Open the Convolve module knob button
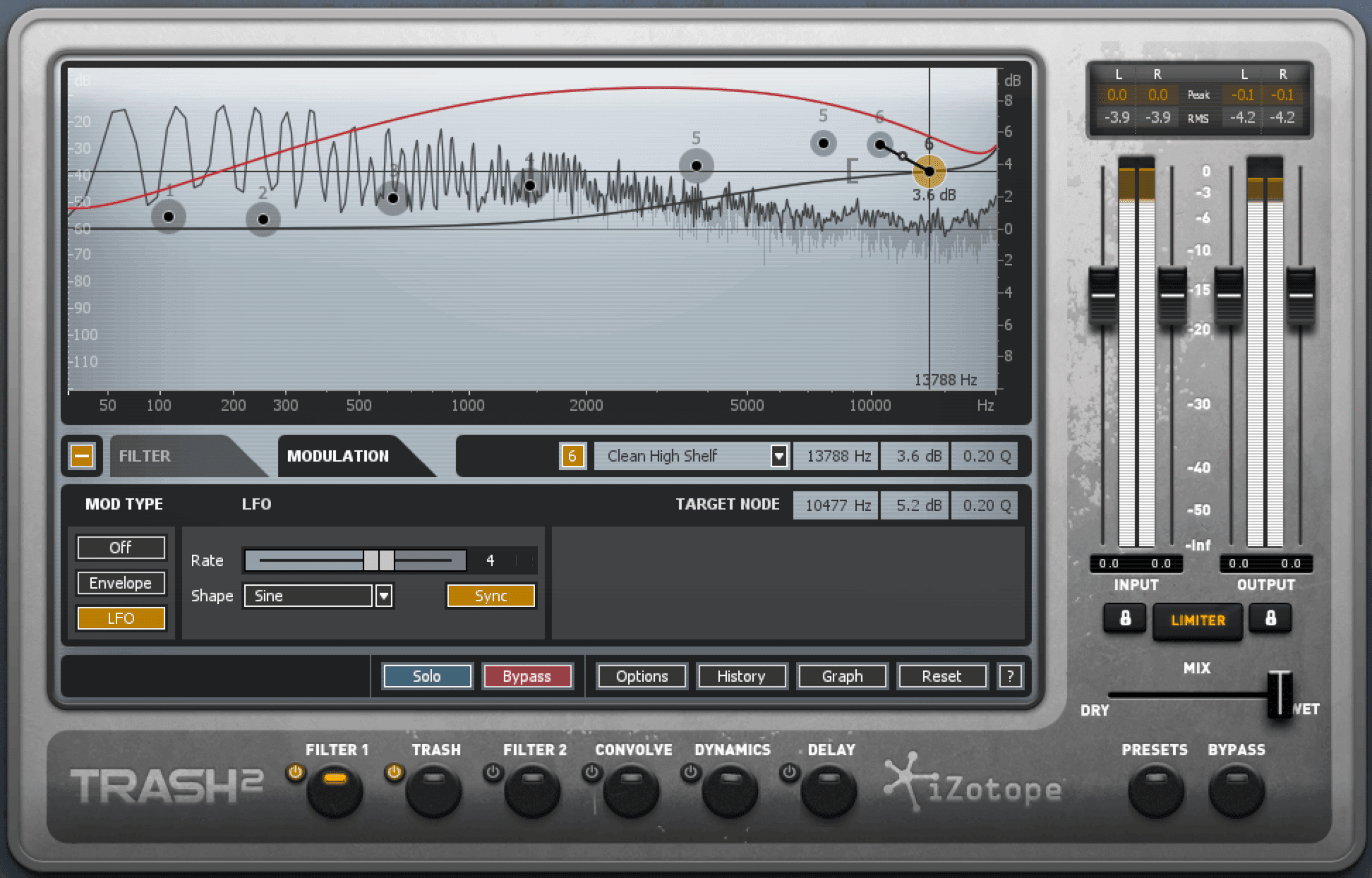 (x=632, y=792)
